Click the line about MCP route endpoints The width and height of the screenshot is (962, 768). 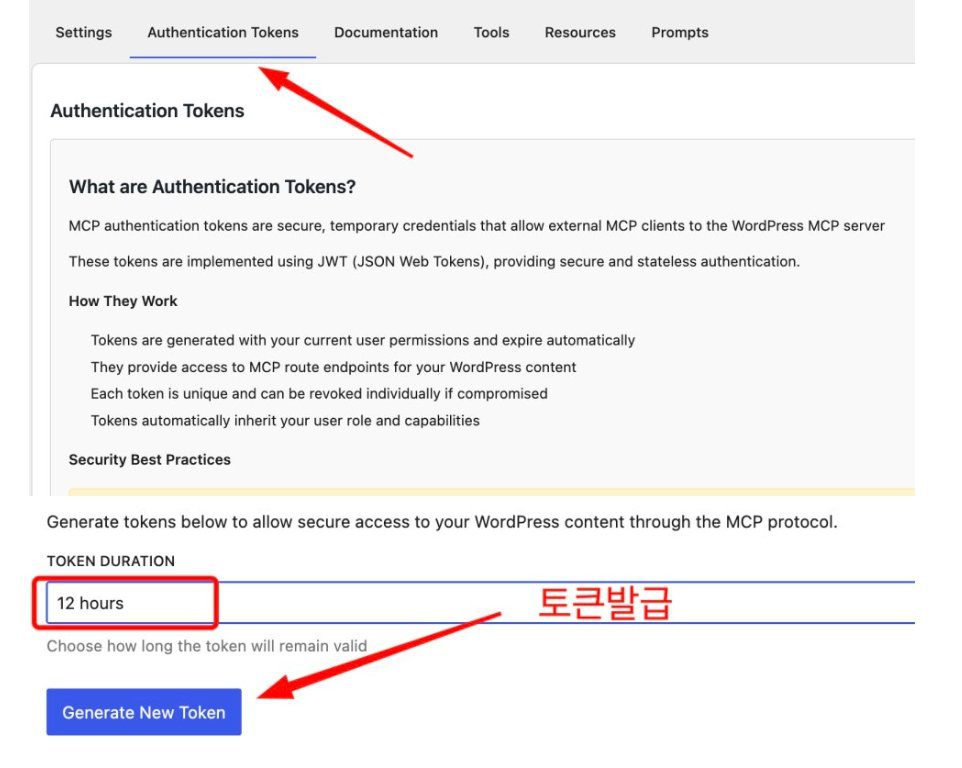tap(333, 367)
